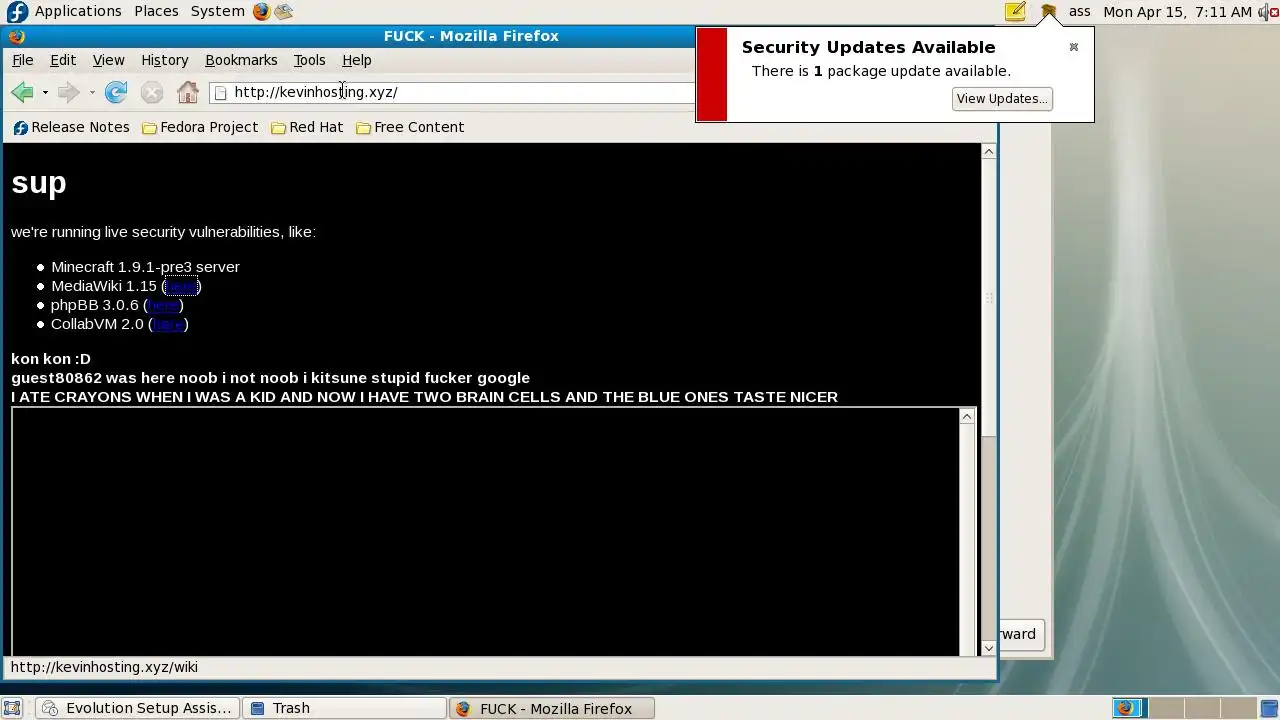
Task: Click FUCK - Mozilla Firefox taskbar item
Action: (x=551, y=708)
